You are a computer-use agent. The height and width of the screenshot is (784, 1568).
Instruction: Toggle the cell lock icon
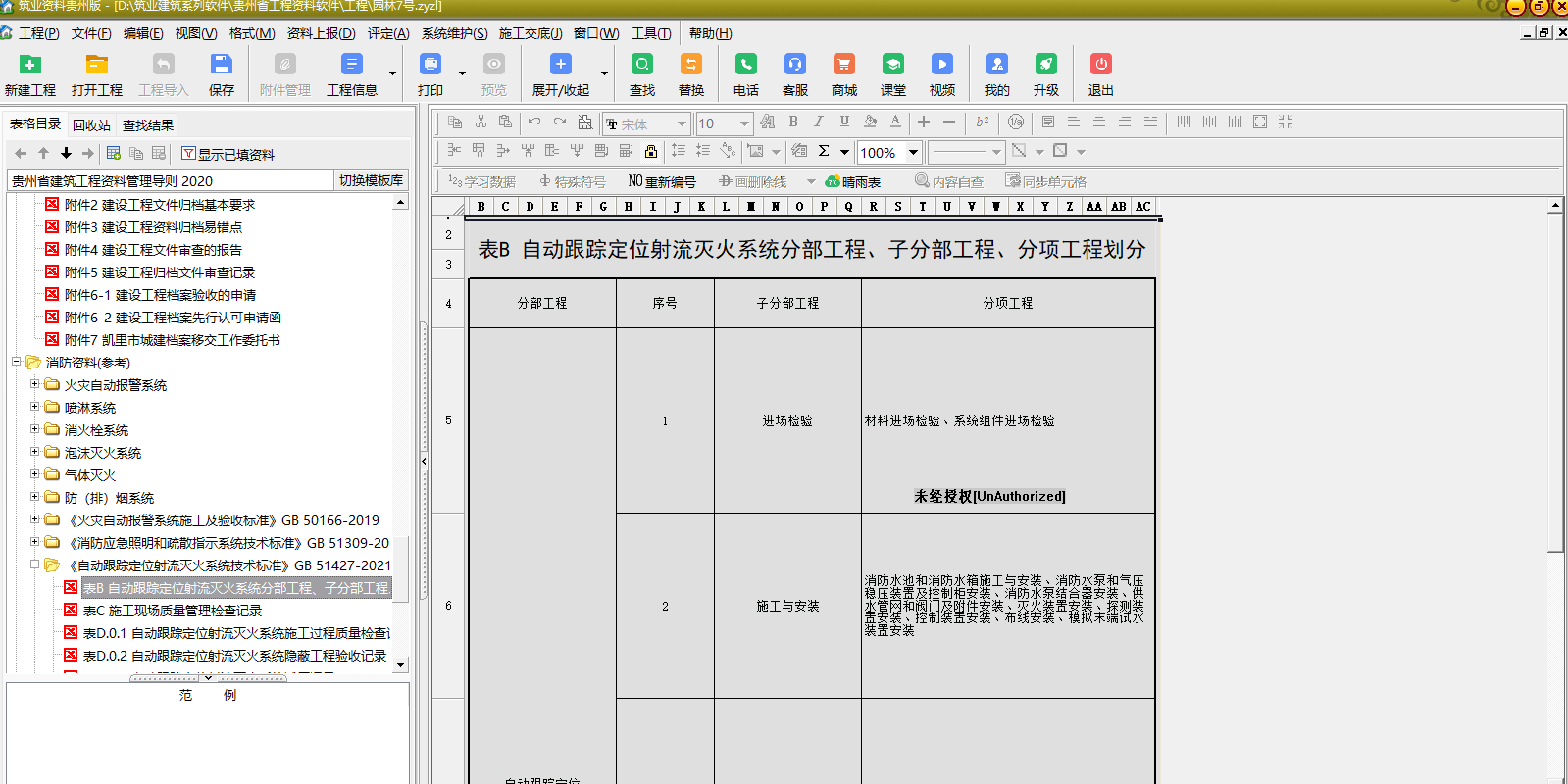click(x=650, y=151)
